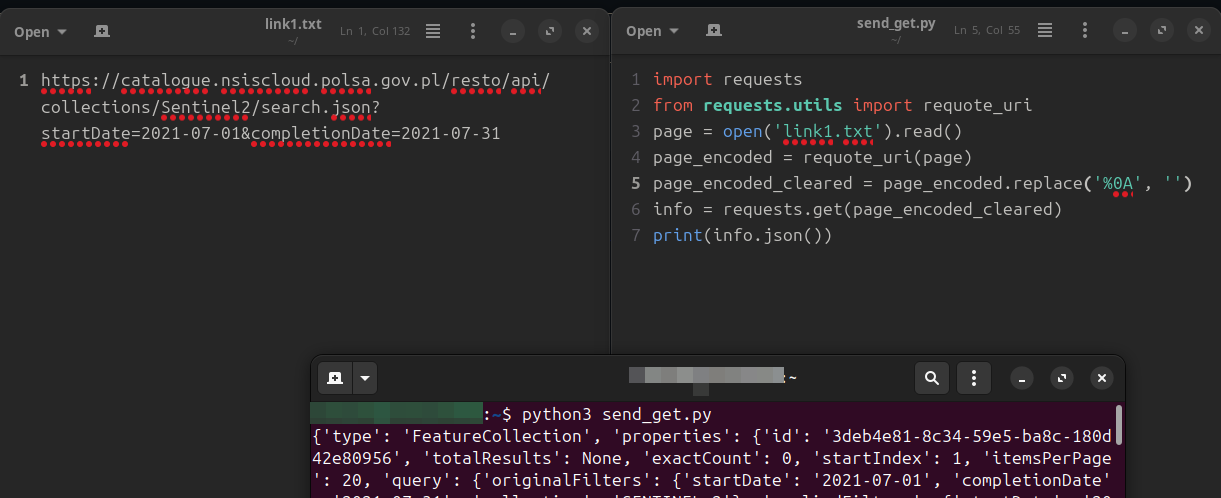Click the 'print(info.json())' line

click(742, 235)
